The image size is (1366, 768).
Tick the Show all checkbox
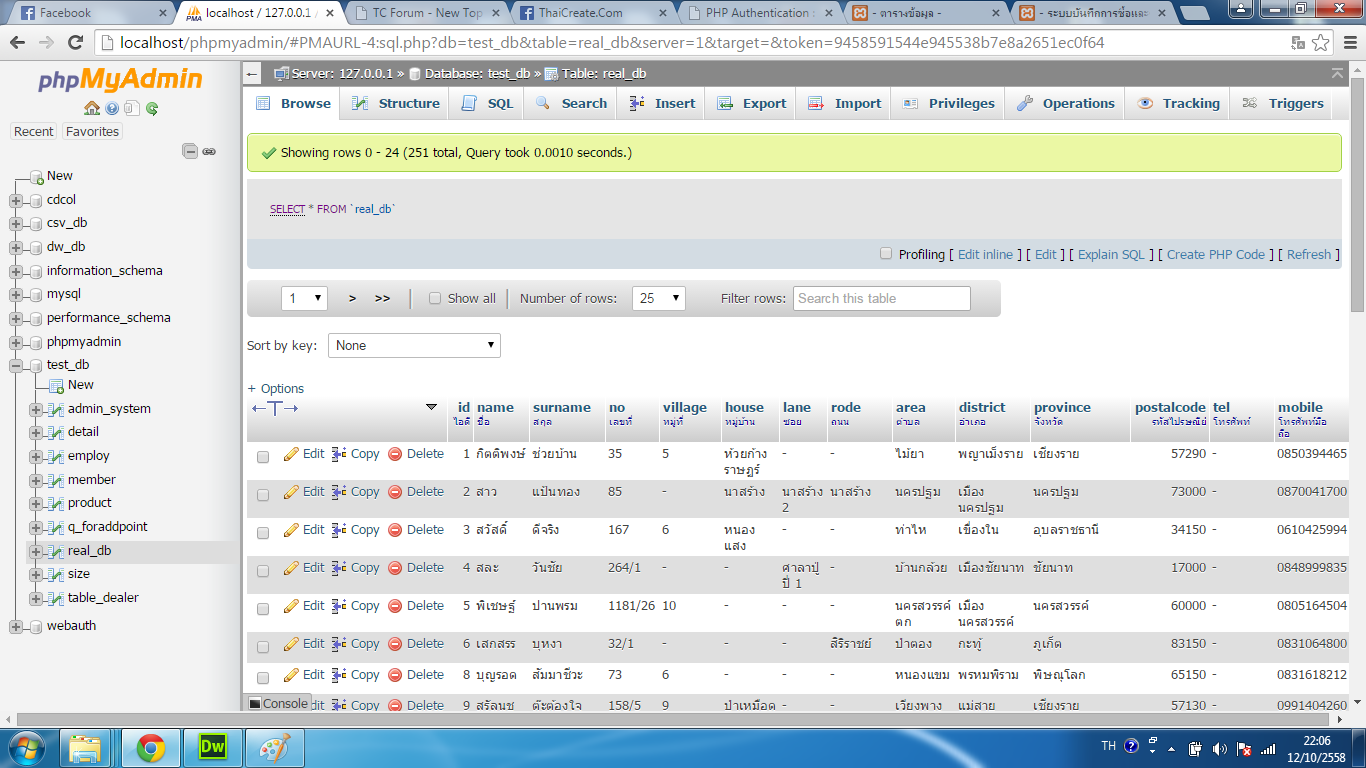435,298
